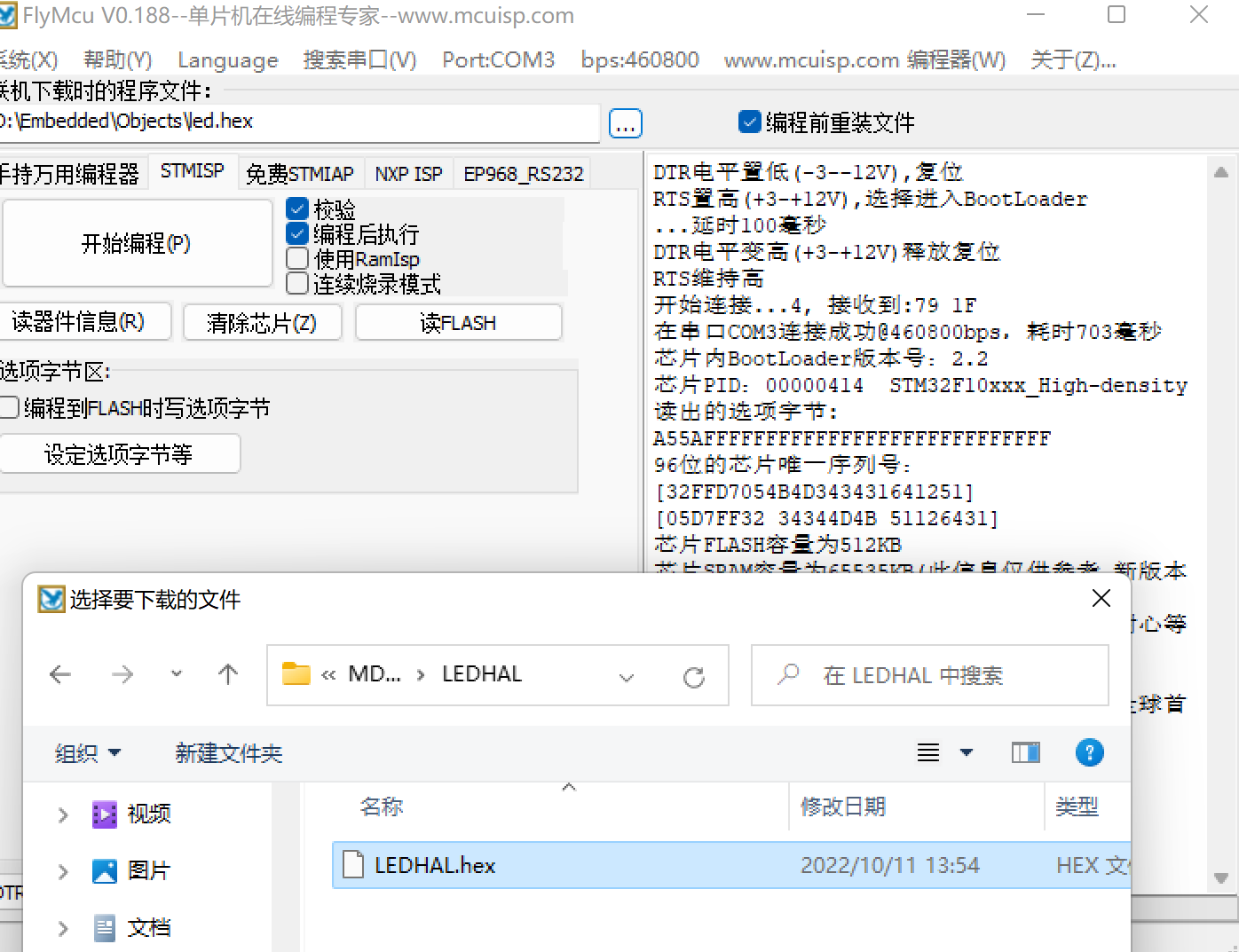The width and height of the screenshot is (1239, 952).
Task: Refresh the LEDHAL folder view
Action: coord(694,678)
